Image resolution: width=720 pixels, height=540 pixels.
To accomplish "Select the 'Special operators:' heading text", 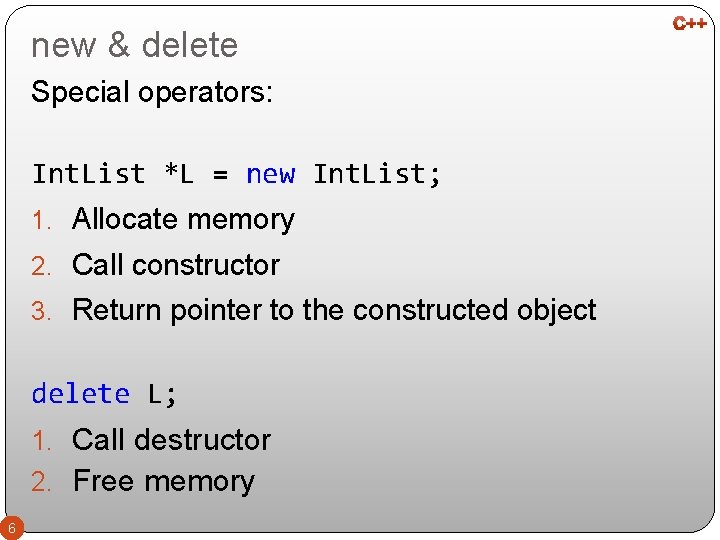I will (152, 92).
